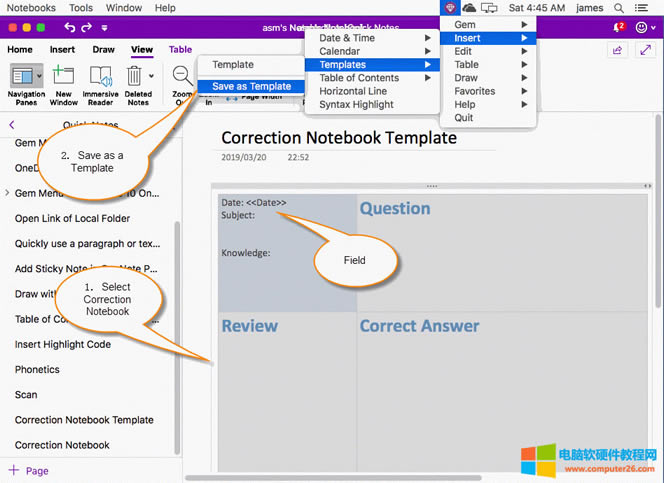Choose Save as Template menu item
664x483 pixels.
click(x=251, y=86)
